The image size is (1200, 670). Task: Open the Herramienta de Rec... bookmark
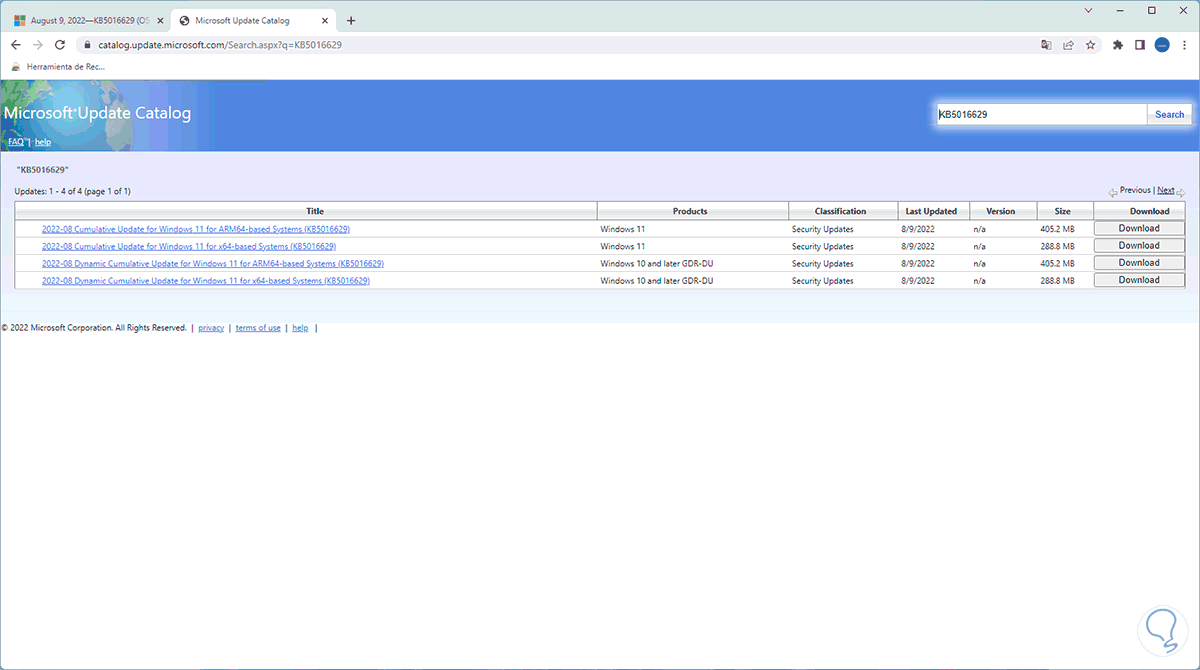pos(60,66)
